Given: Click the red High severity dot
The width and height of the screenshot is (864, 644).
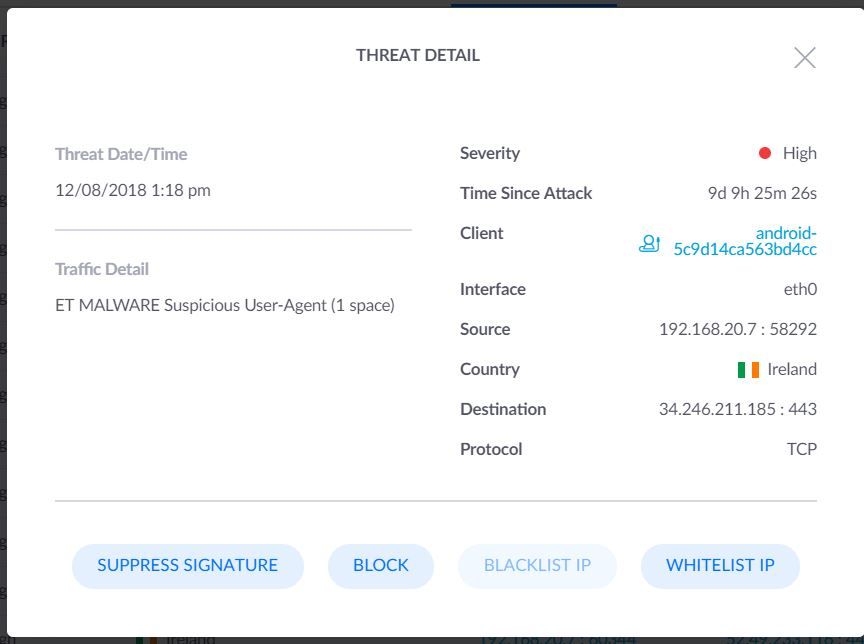Looking at the screenshot, I should (765, 153).
